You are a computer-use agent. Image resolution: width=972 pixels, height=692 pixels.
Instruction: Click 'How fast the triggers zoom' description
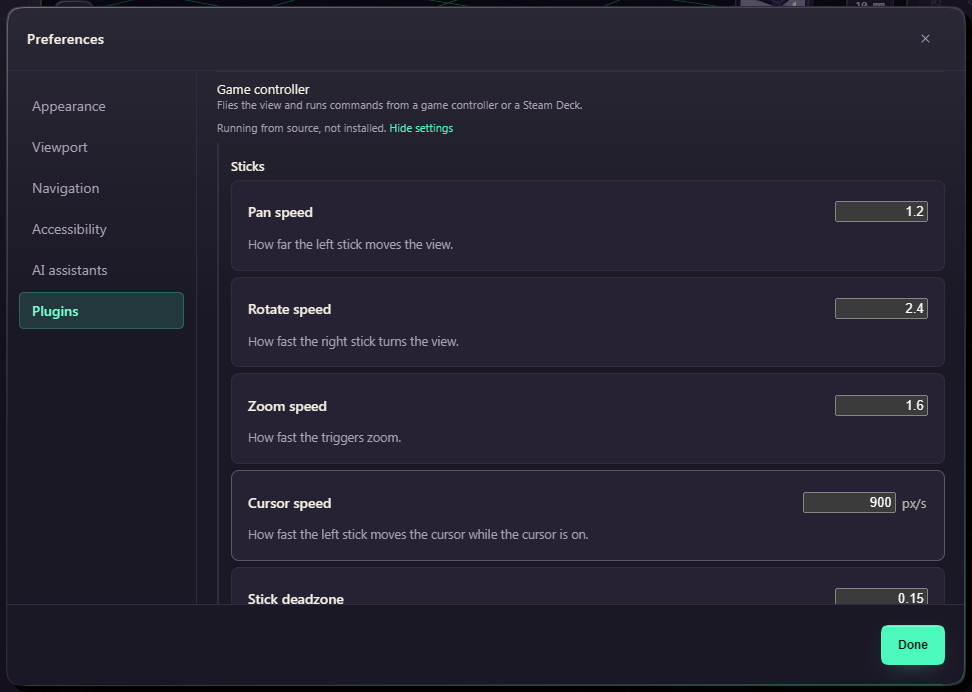(324, 438)
